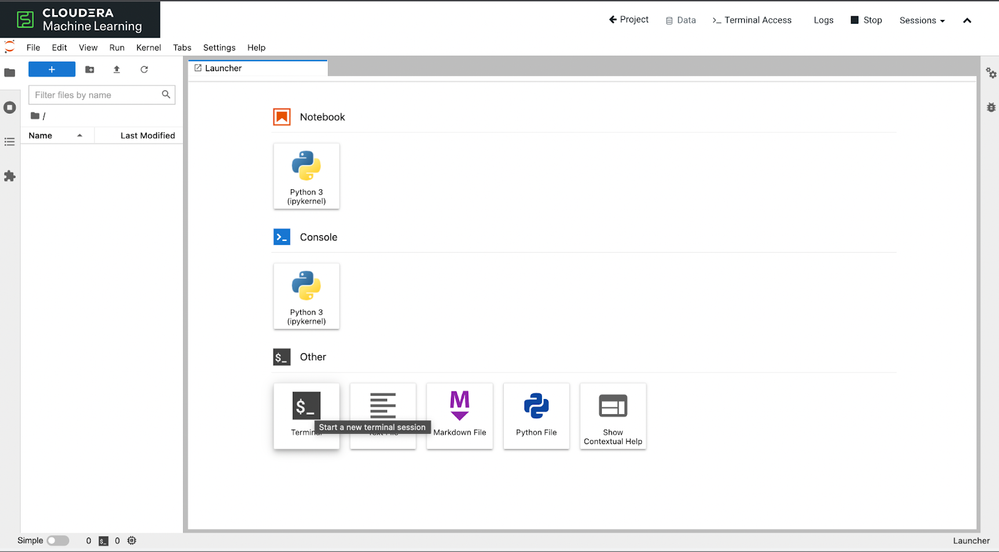The image size is (999, 552).
Task: Open Show Contextual Help
Action: pyautogui.click(x=613, y=416)
